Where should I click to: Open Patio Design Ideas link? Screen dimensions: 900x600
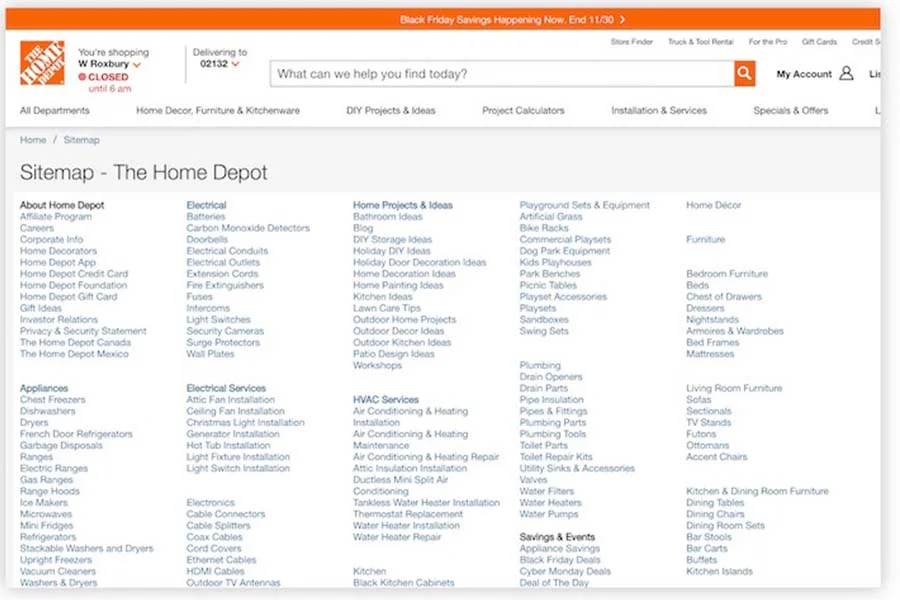[394, 354]
